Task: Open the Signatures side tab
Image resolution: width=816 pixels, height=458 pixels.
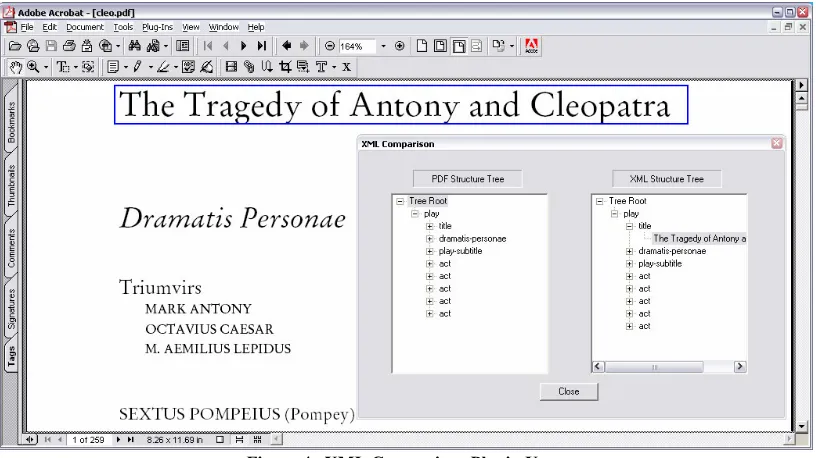Action: click(11, 309)
